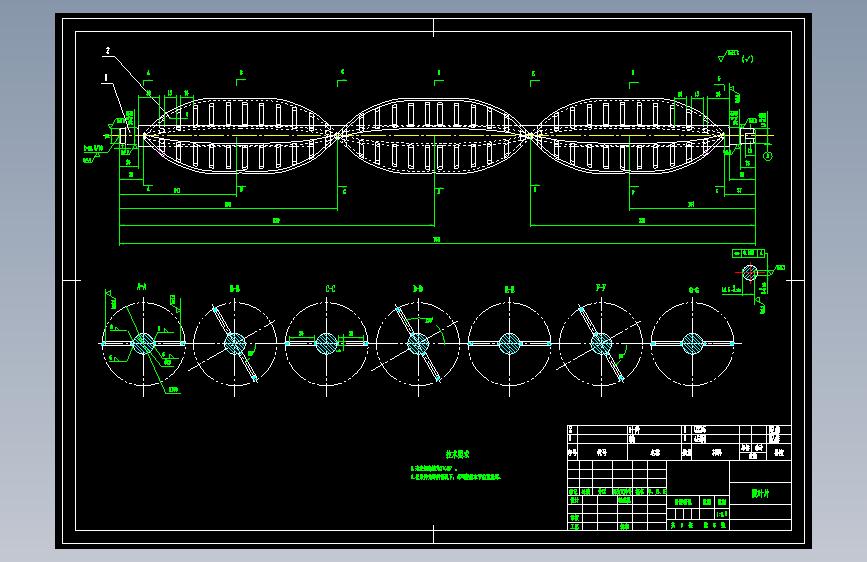Select the C-C section view label
The width and height of the screenshot is (867, 562).
[x=330, y=289]
